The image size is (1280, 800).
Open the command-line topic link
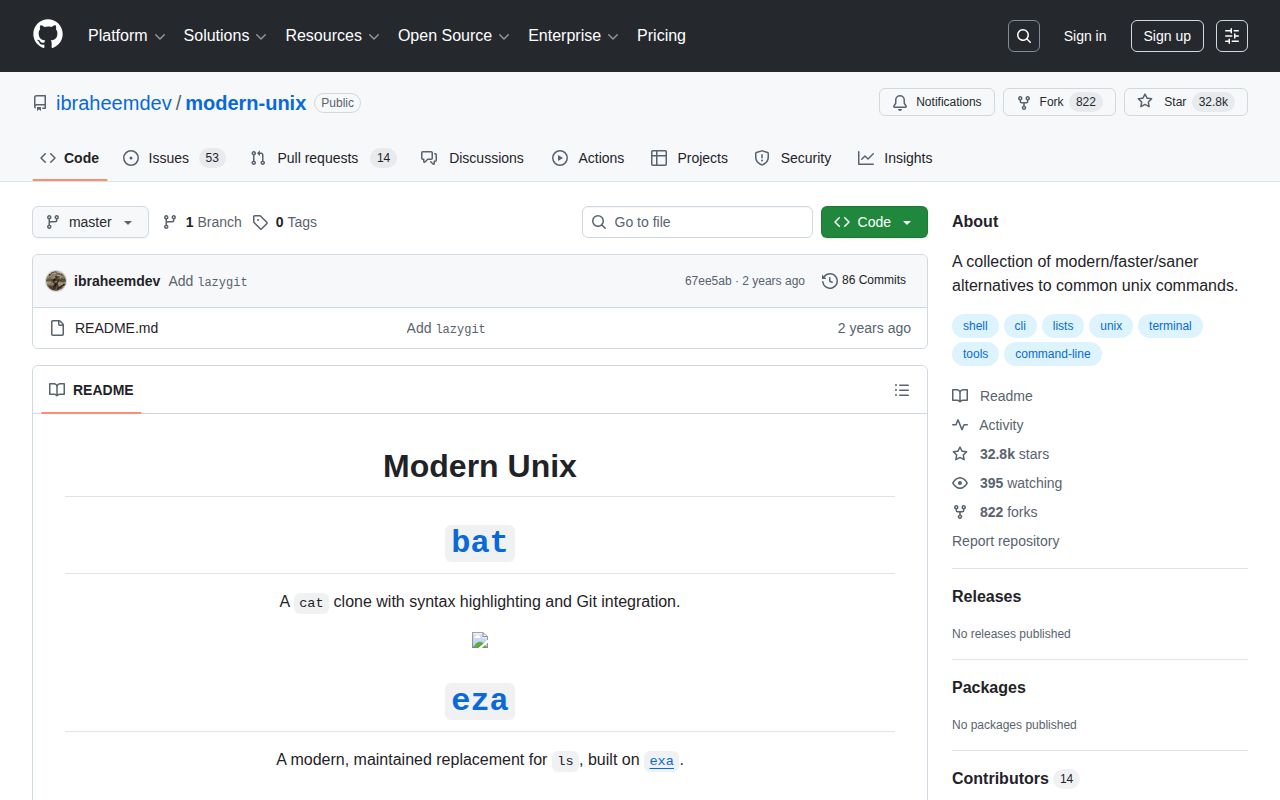tap(1052, 353)
